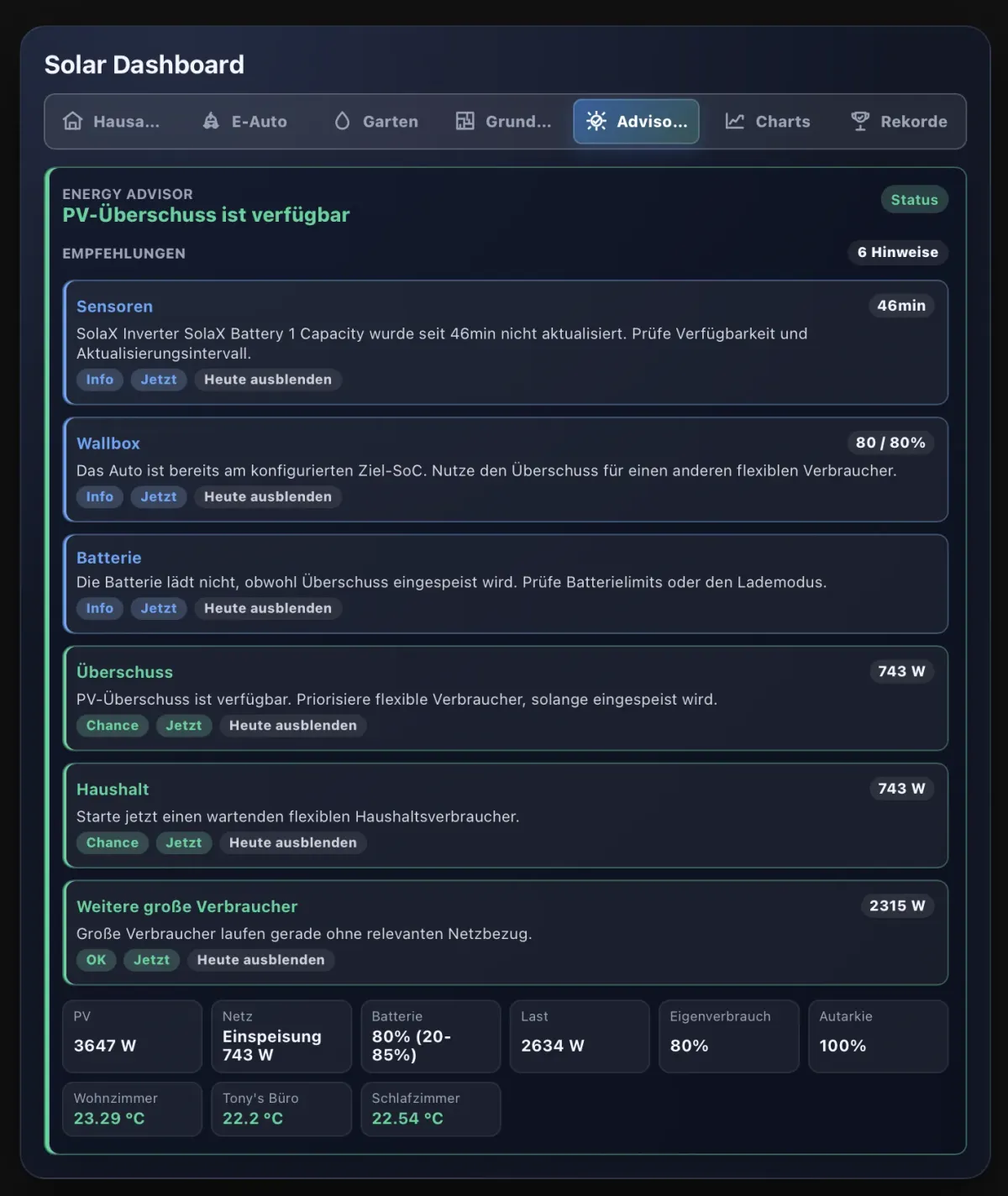
Task: Switch to the E-Auto tab
Action: click(245, 122)
